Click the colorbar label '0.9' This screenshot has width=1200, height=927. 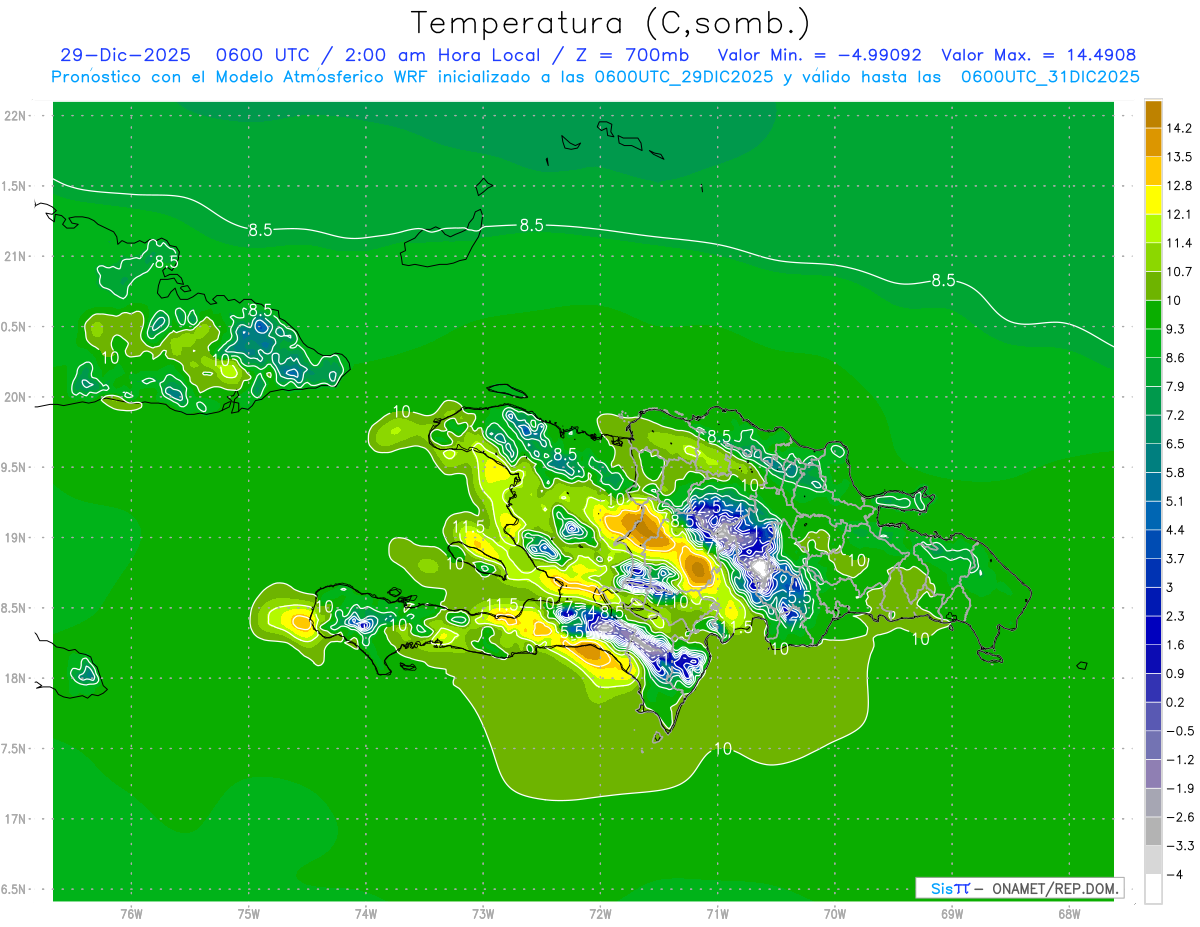(1177, 673)
